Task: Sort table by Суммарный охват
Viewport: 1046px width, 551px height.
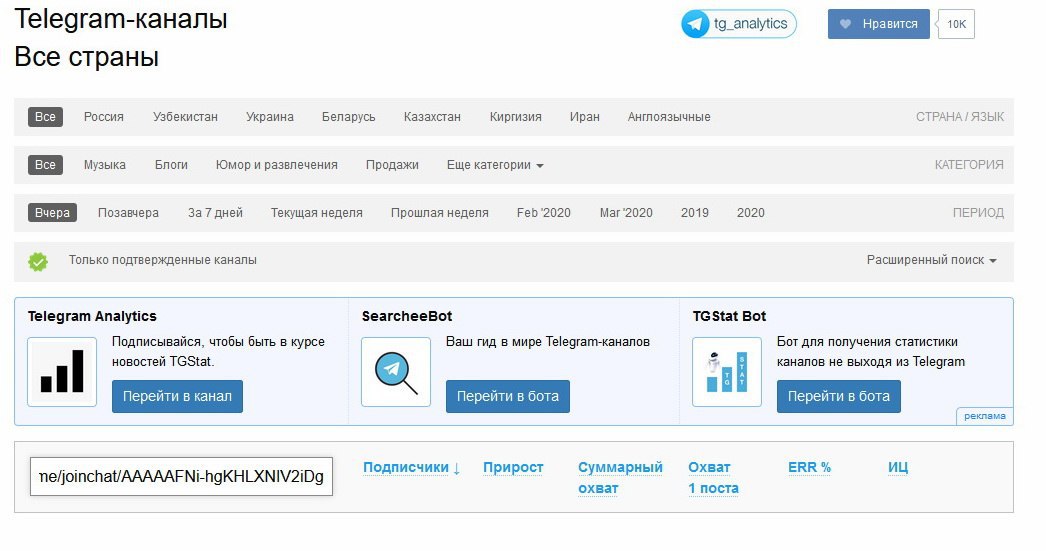Action: 620,478
